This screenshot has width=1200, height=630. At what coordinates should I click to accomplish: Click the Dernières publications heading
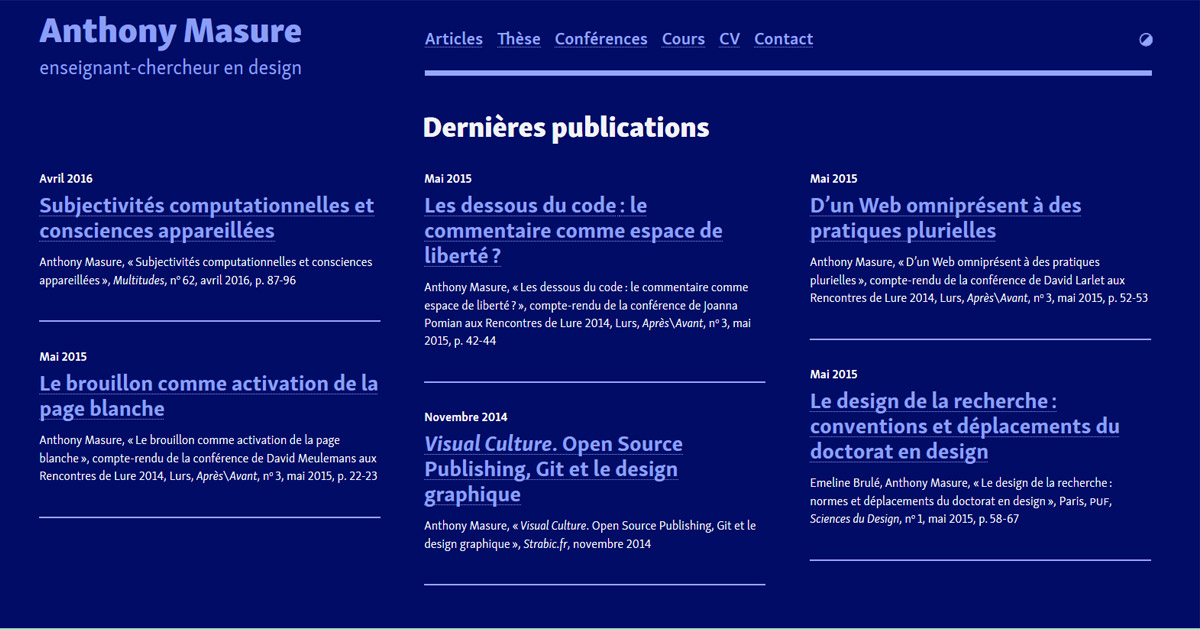click(566, 127)
